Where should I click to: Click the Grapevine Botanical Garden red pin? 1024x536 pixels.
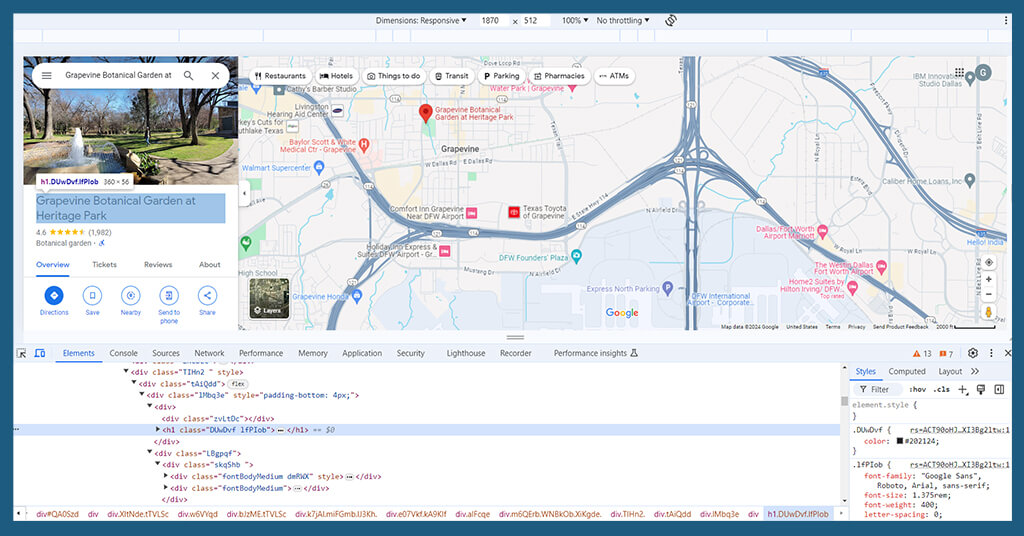coord(425,114)
